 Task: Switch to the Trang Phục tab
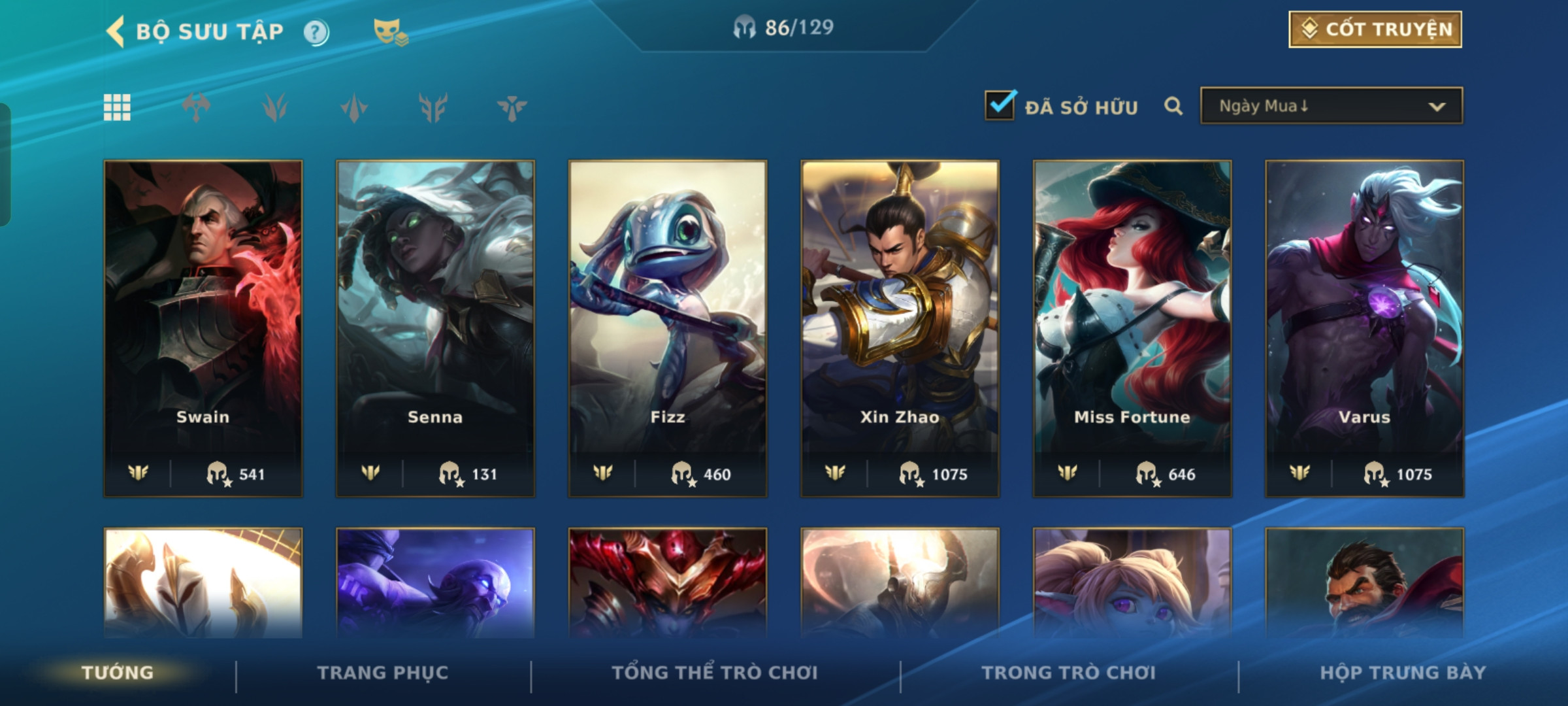(383, 673)
